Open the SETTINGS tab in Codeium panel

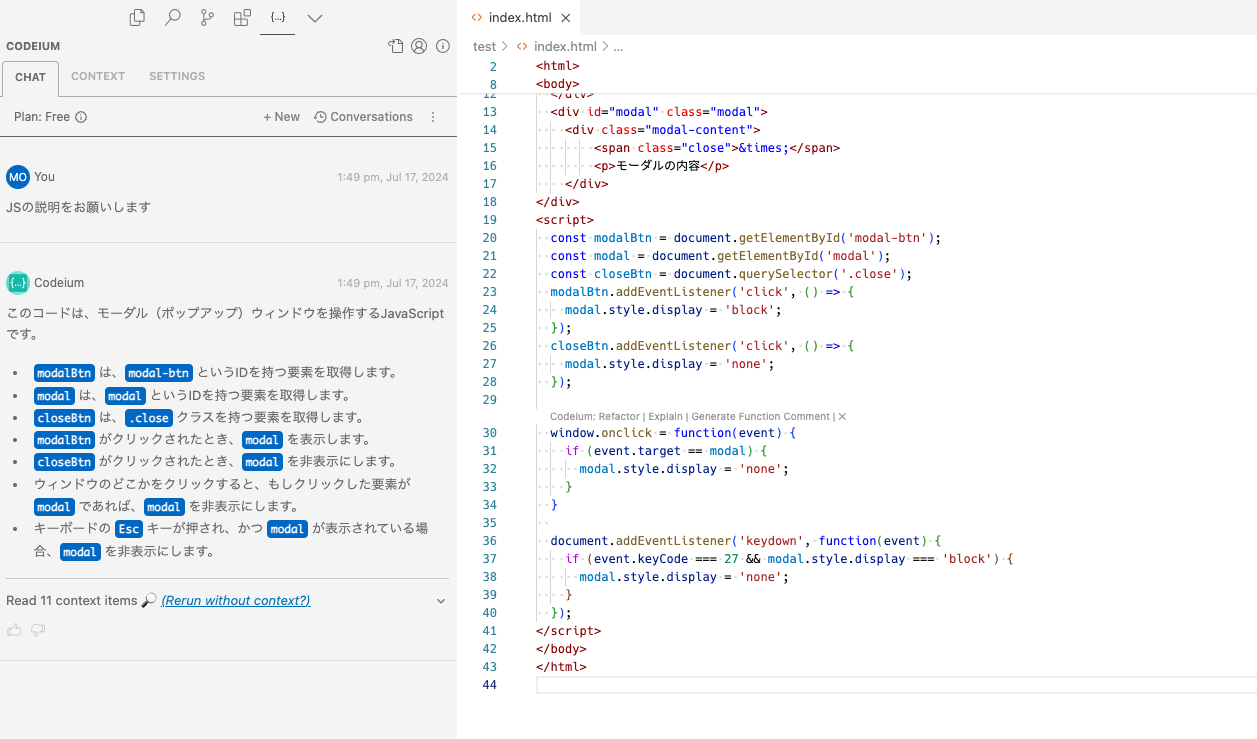pyautogui.click(x=177, y=75)
